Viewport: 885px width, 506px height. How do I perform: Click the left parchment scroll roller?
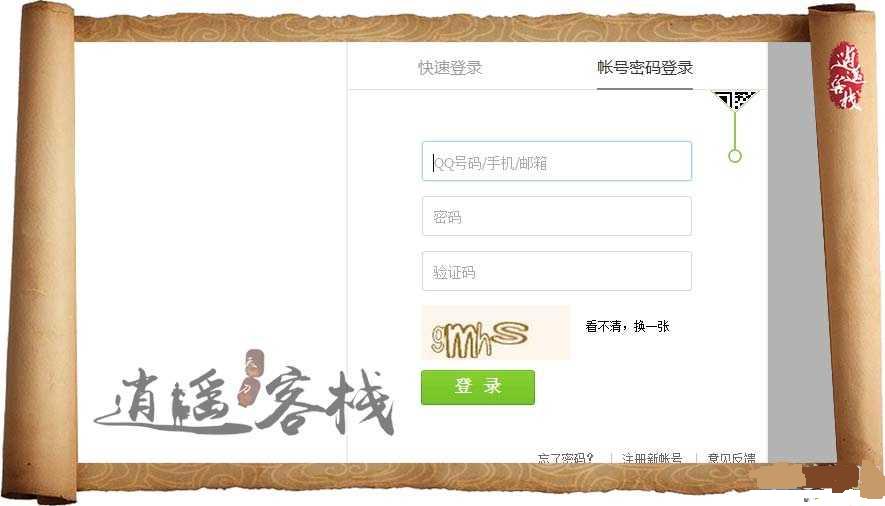click(44, 253)
